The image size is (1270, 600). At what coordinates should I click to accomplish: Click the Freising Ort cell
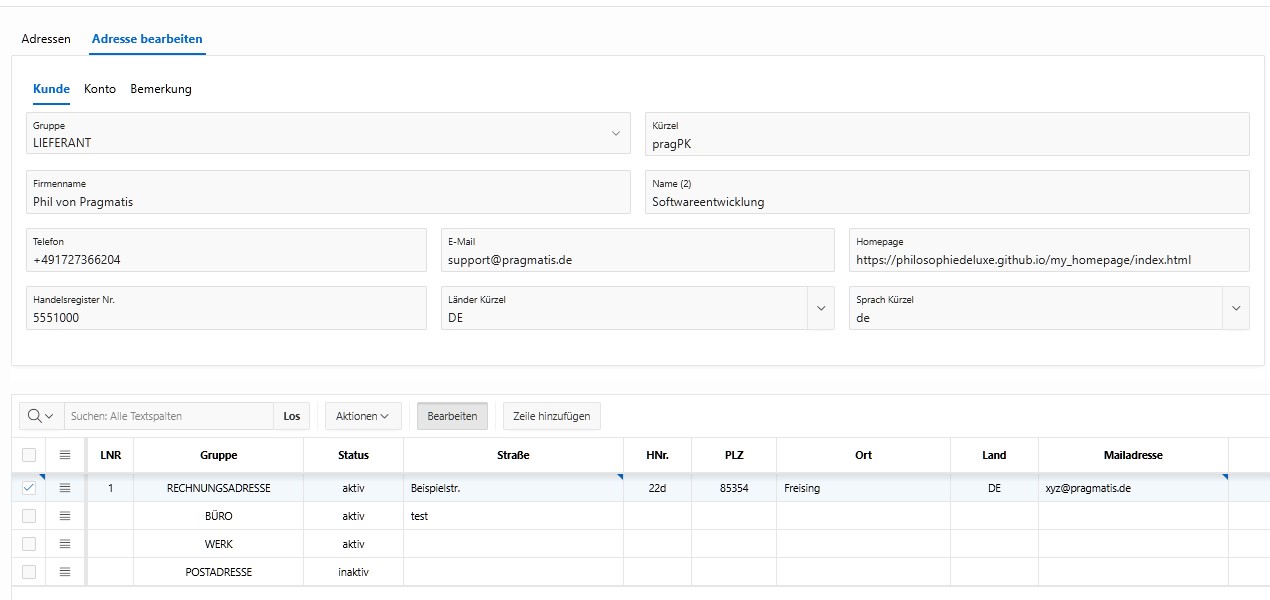[863, 488]
